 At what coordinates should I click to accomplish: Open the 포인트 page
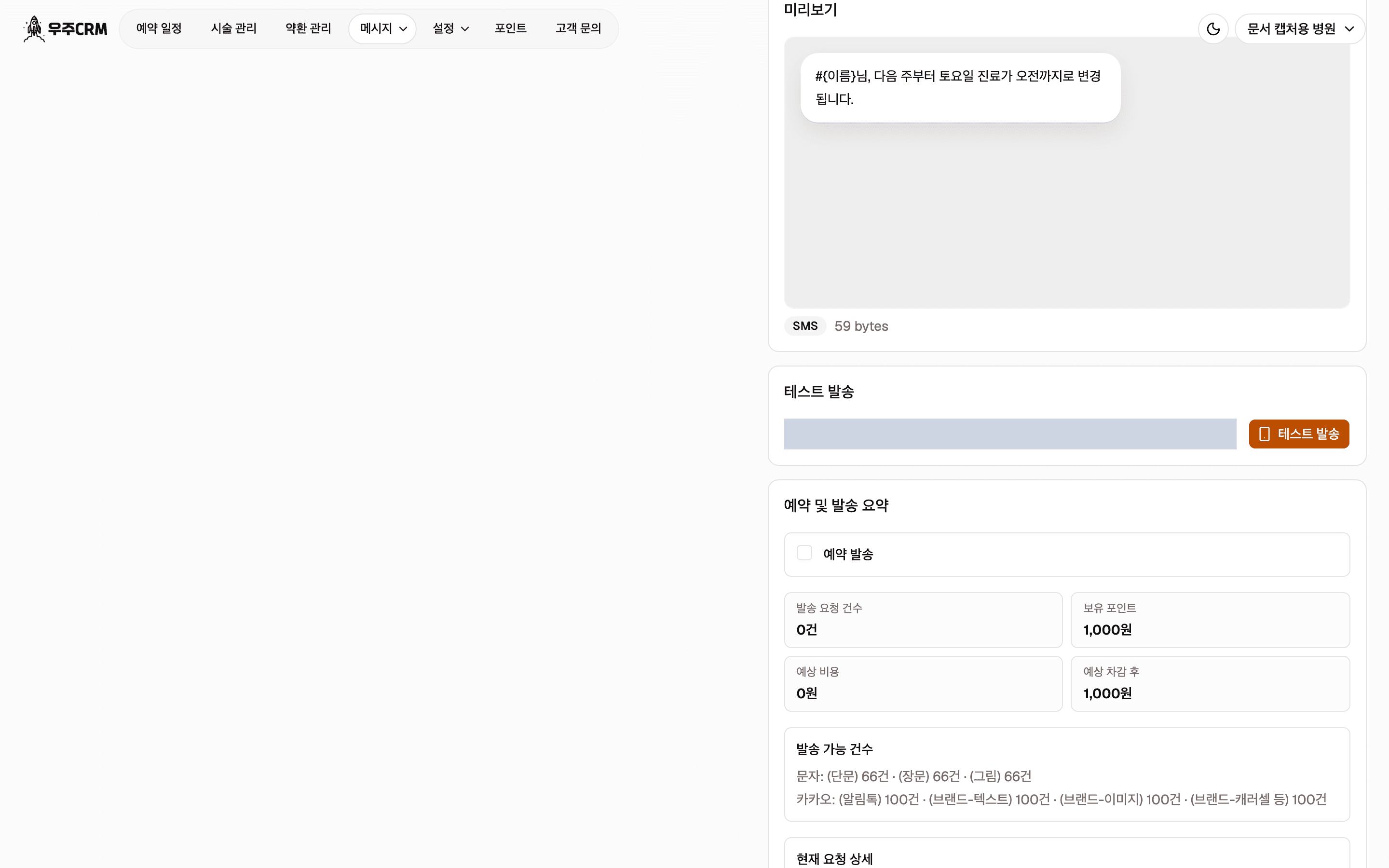[x=510, y=28]
